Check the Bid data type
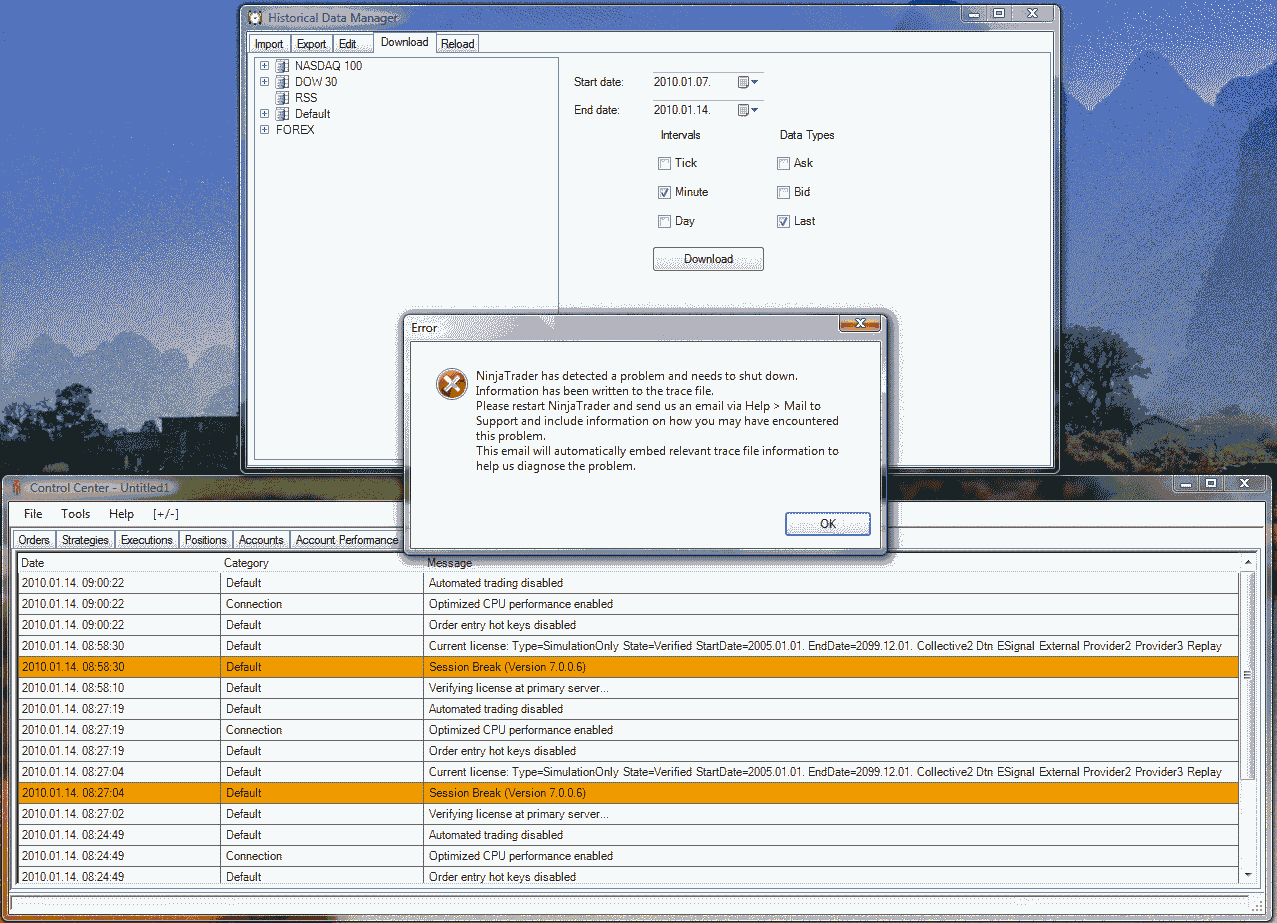Image resolution: width=1277 pixels, height=923 pixels. [x=784, y=192]
